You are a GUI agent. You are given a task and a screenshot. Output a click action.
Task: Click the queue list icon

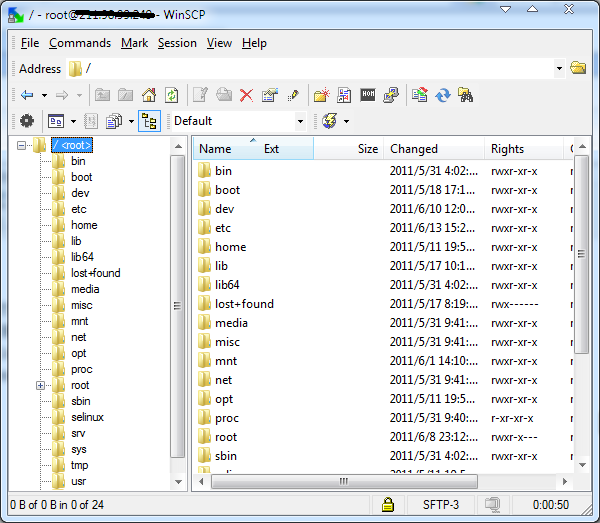(91, 121)
